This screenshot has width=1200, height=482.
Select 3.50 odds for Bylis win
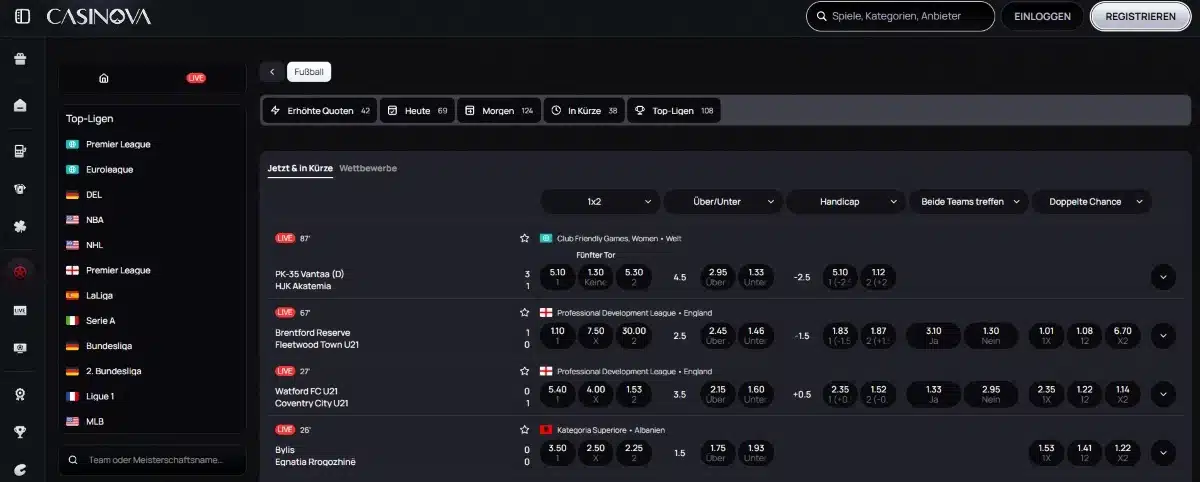click(x=557, y=453)
